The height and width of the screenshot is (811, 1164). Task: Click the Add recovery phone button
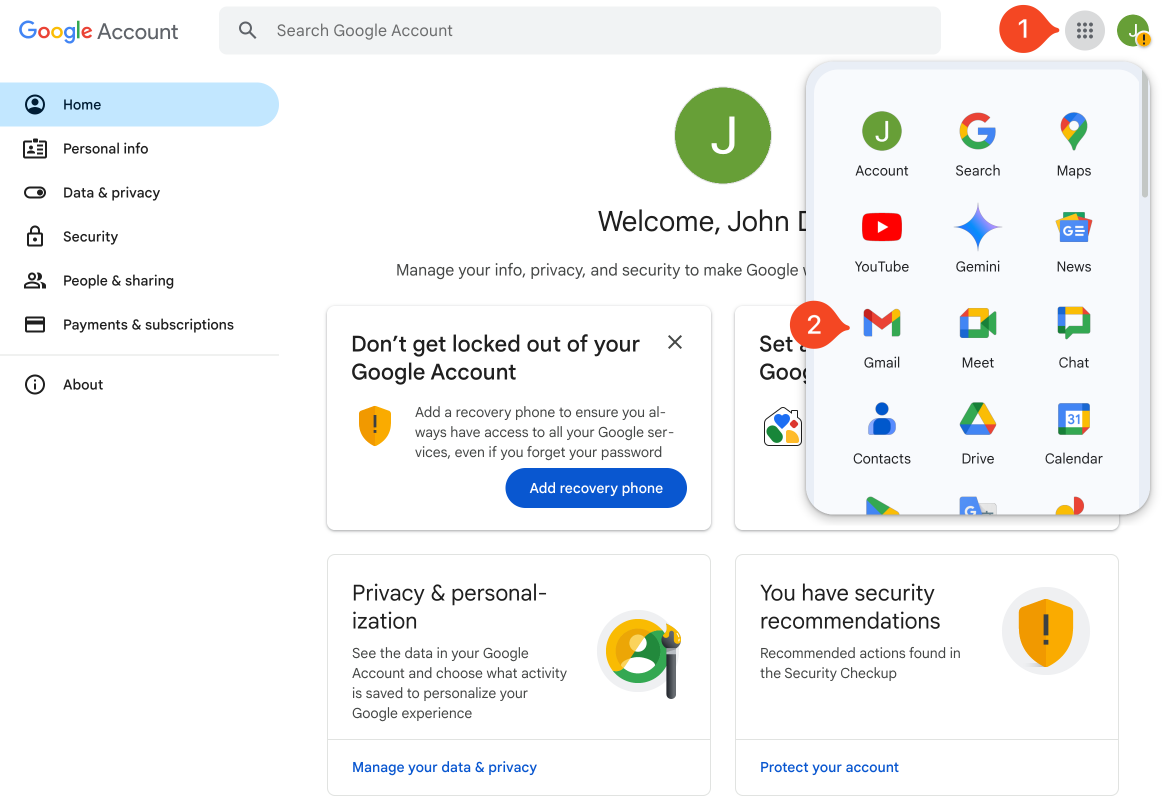pos(596,488)
